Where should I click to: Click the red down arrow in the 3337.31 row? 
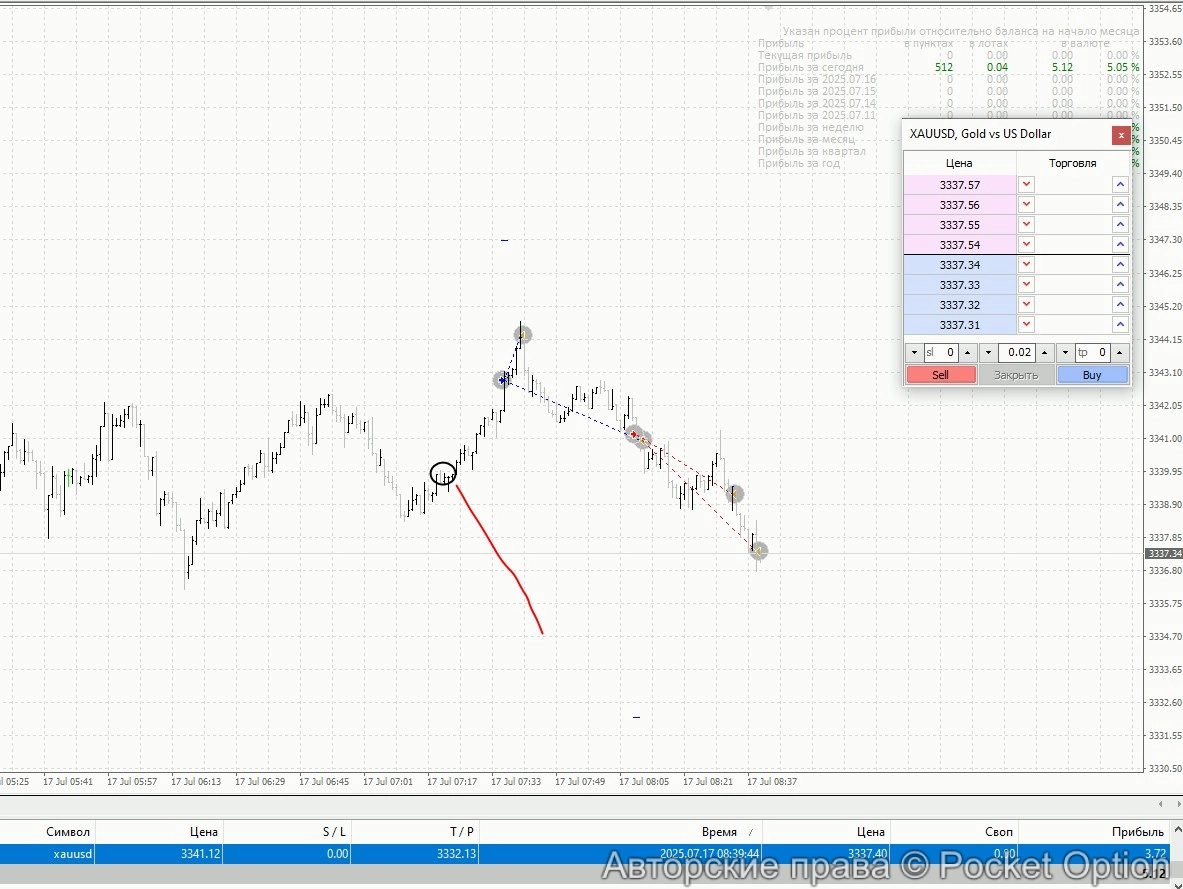[1026, 325]
